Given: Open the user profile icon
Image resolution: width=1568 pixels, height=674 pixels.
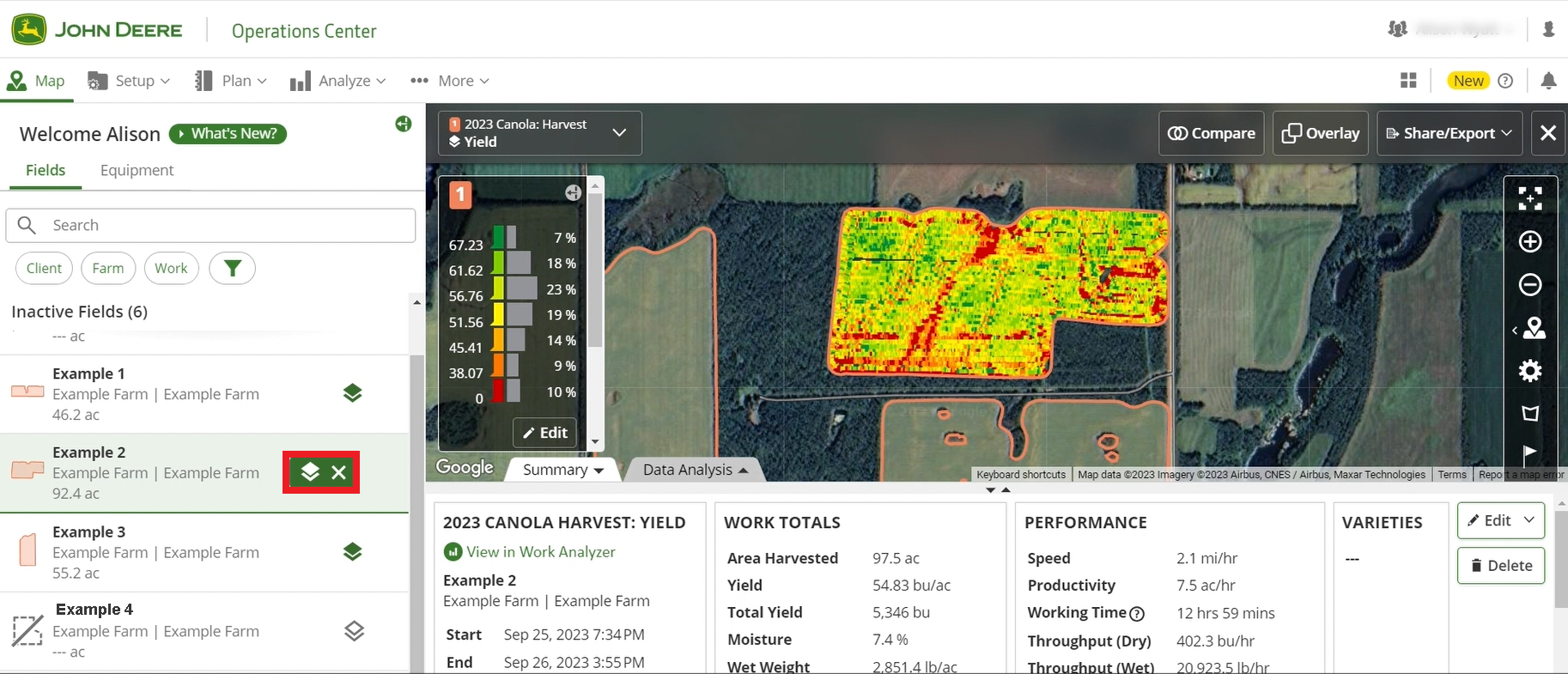Looking at the screenshot, I should coord(1548,29).
